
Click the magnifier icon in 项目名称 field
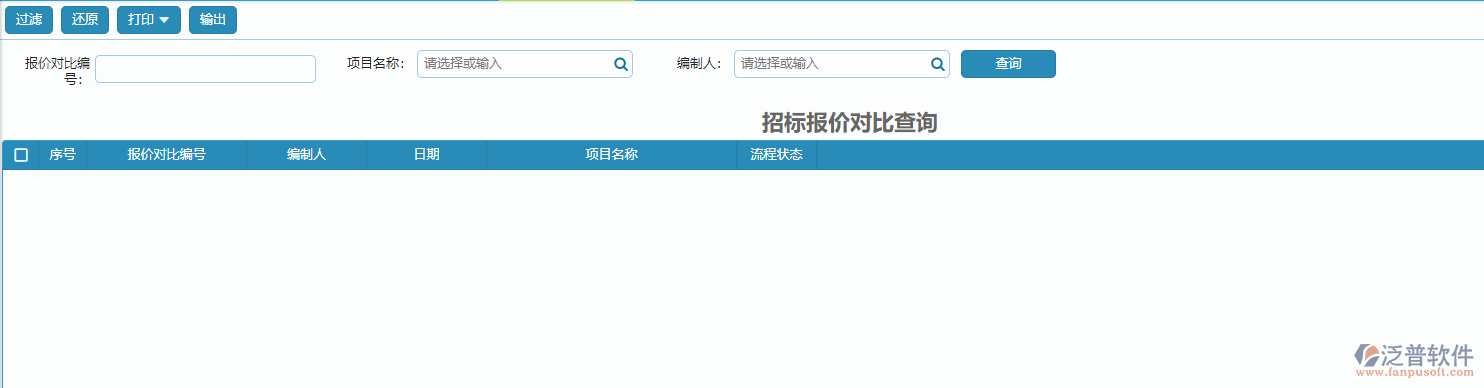[621, 64]
